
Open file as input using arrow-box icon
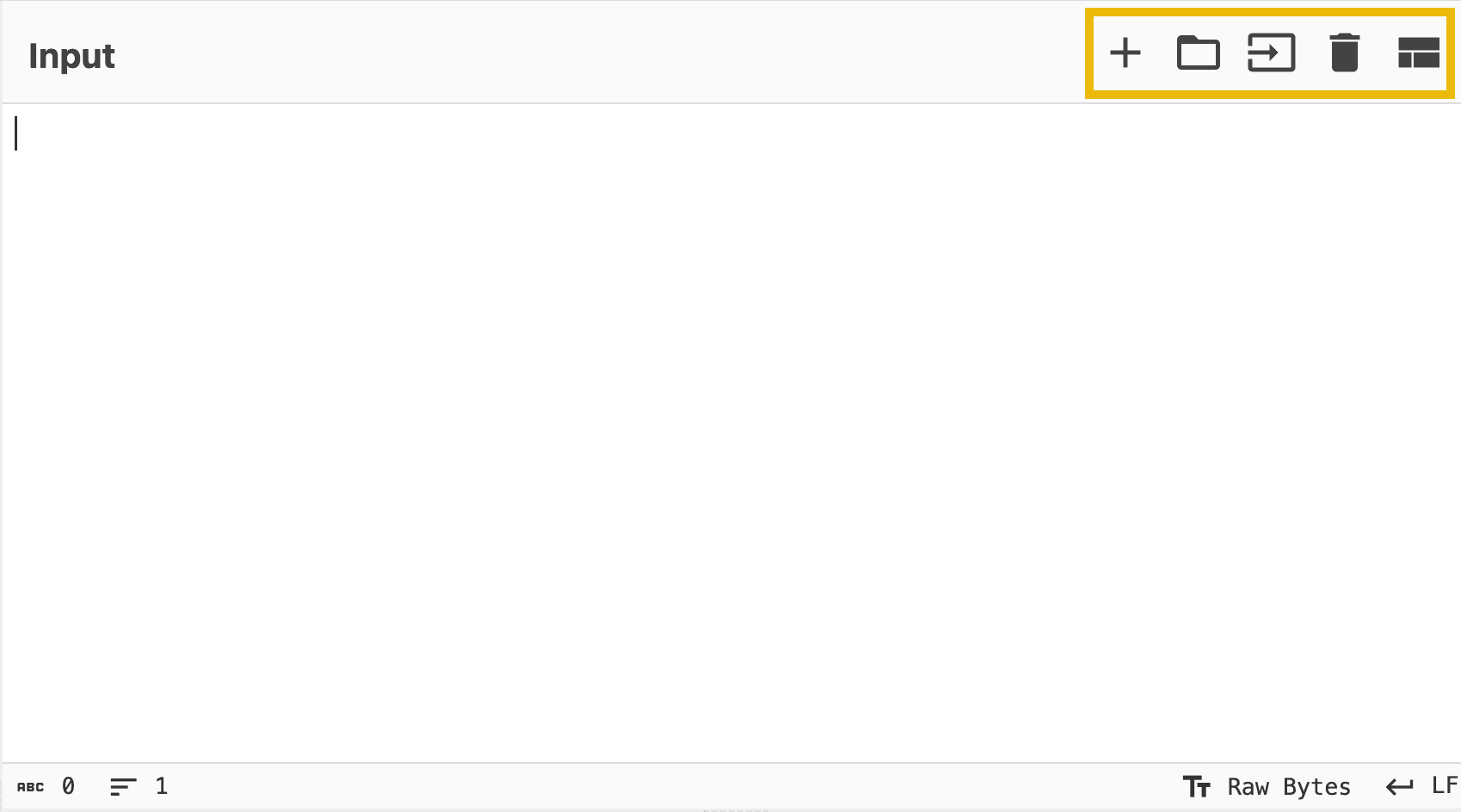pos(1271,53)
